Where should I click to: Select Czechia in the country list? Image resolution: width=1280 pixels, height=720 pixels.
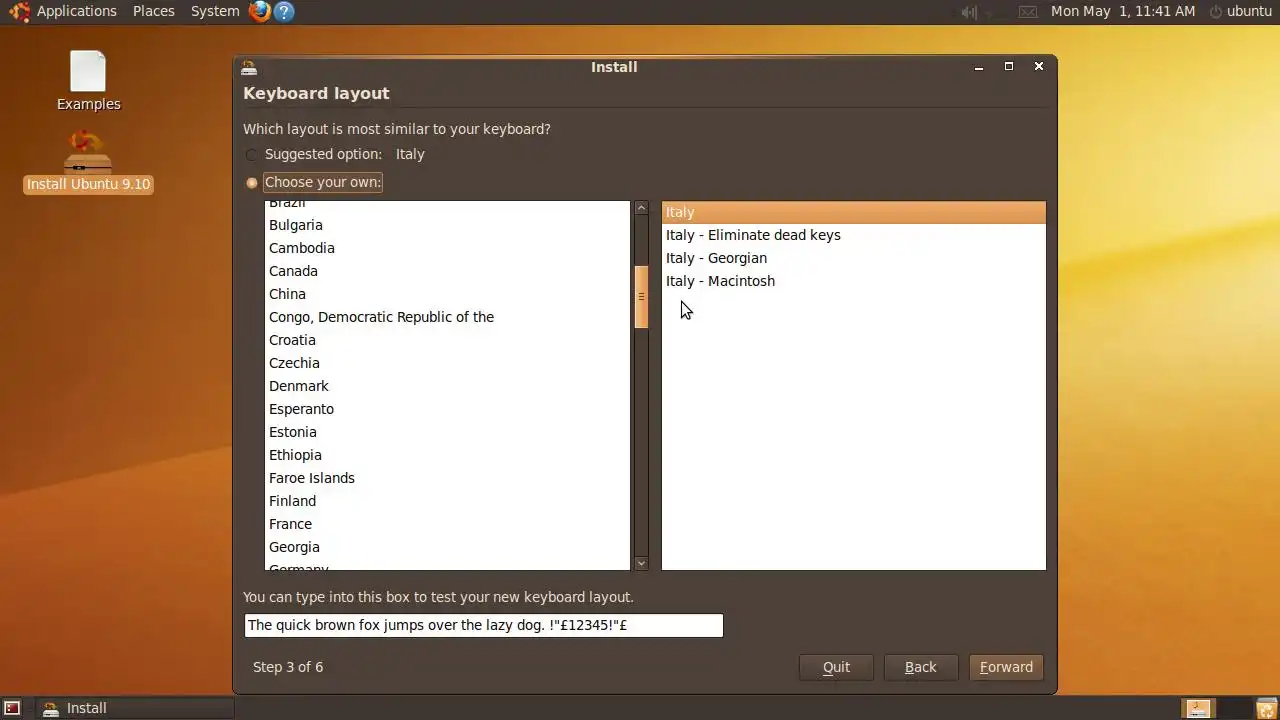click(x=447, y=363)
